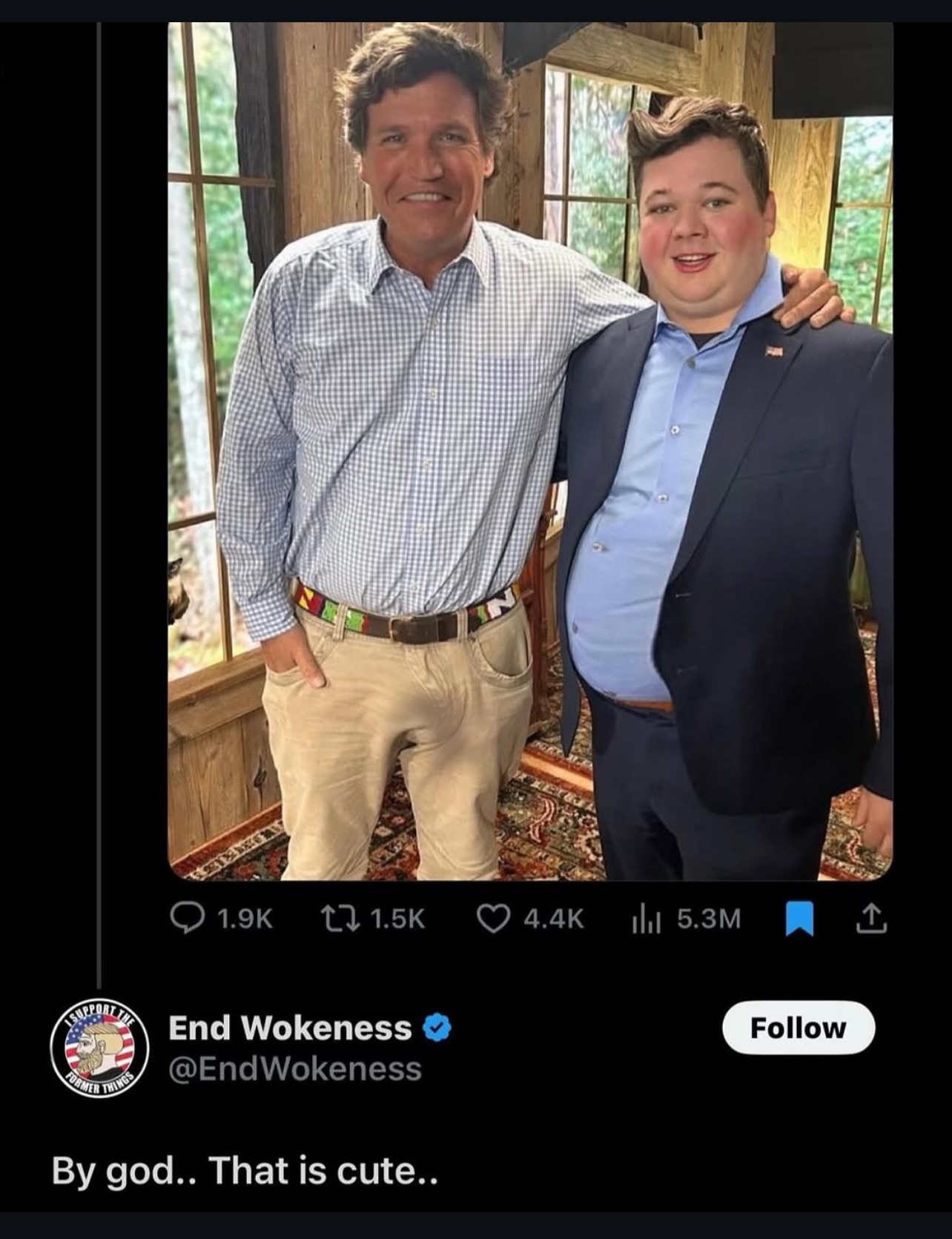Follow the End Wokeness account

click(x=799, y=1028)
